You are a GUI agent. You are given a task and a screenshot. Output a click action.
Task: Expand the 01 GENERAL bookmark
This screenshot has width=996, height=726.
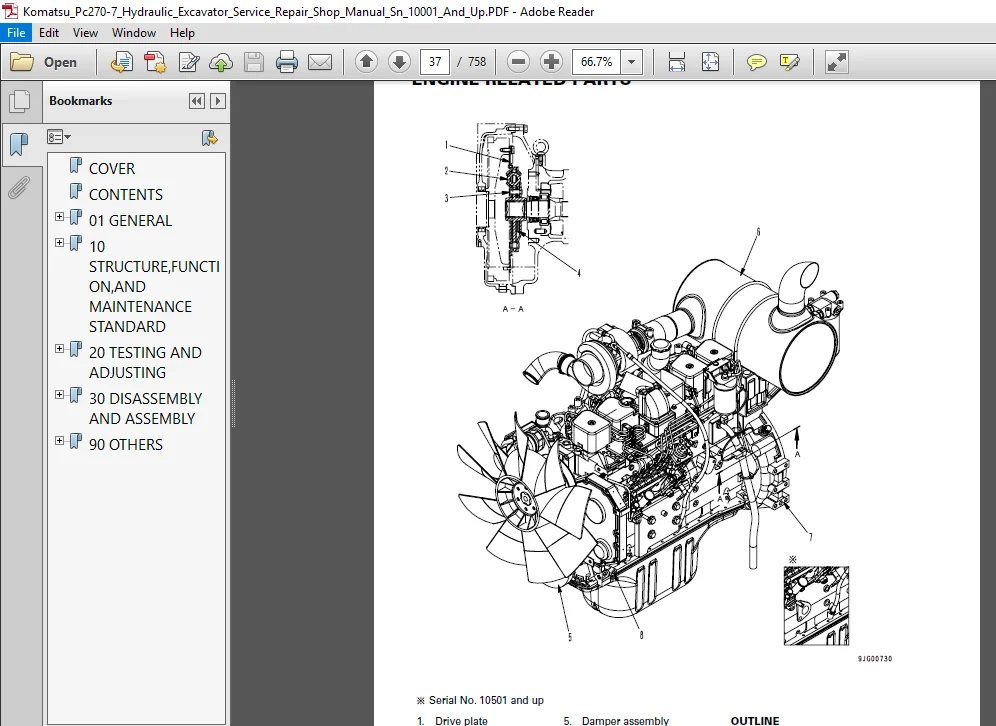(59, 217)
